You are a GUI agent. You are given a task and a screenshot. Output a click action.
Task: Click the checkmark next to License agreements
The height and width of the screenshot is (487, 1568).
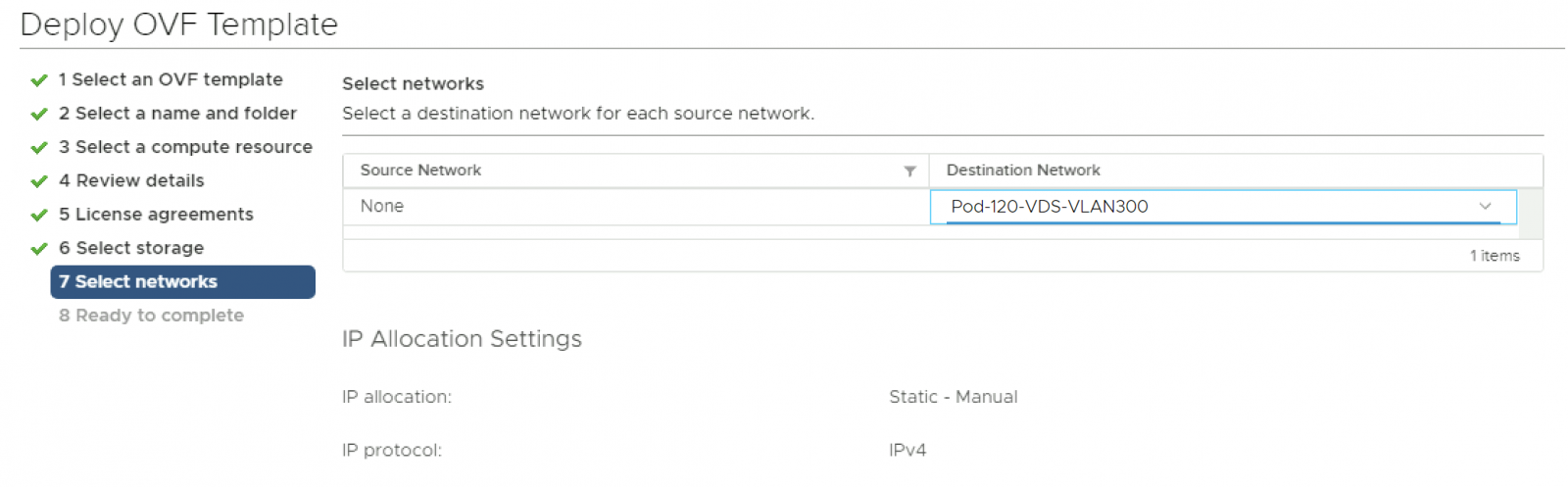[39, 215]
